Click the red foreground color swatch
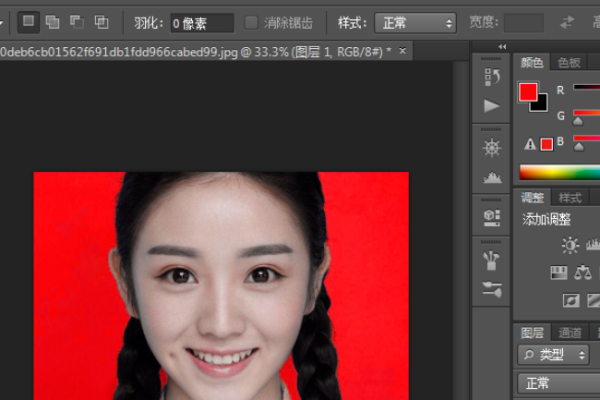 click(528, 93)
